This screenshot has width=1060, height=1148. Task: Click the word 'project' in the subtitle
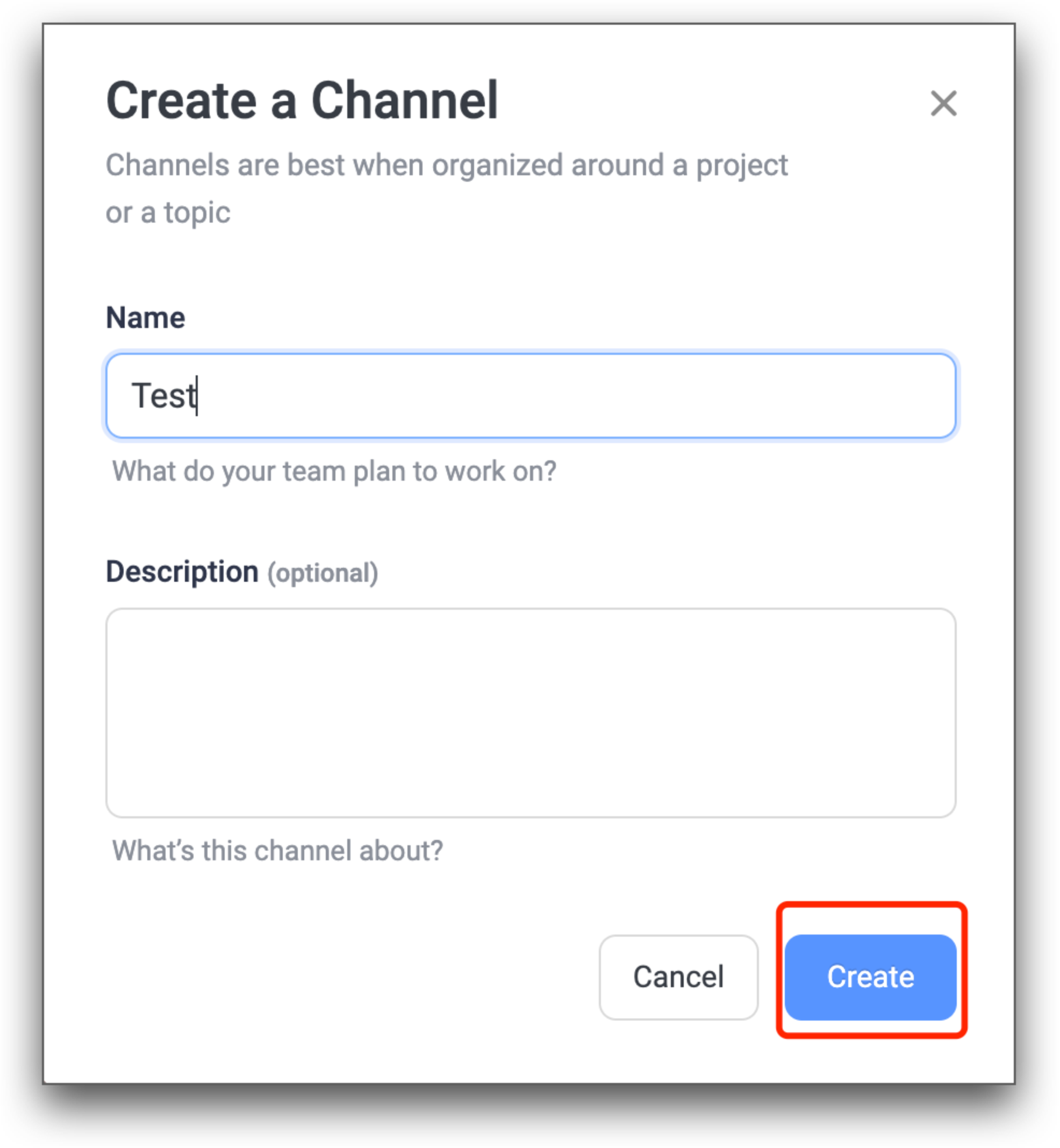(742, 166)
